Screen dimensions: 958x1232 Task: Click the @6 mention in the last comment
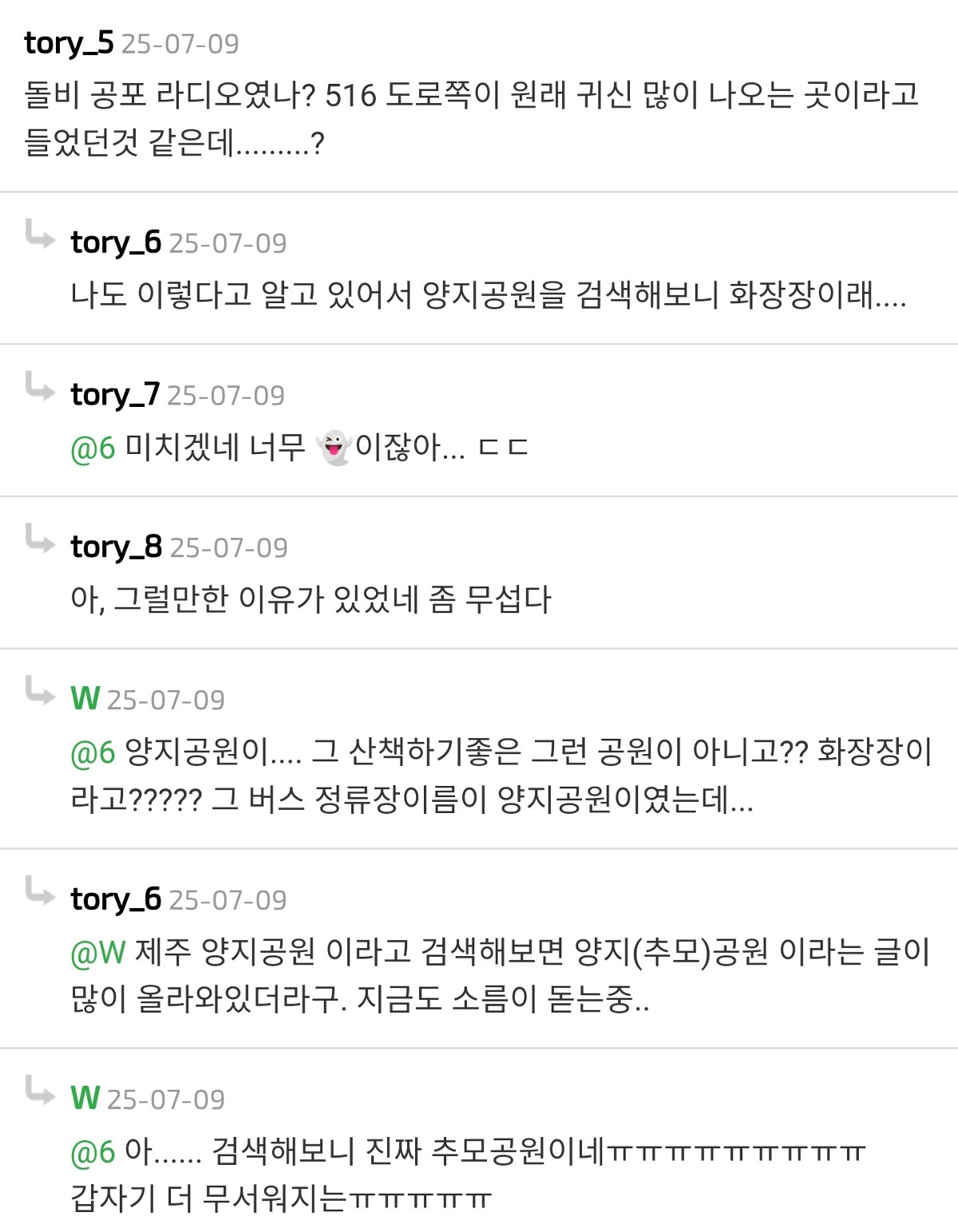point(93,1151)
